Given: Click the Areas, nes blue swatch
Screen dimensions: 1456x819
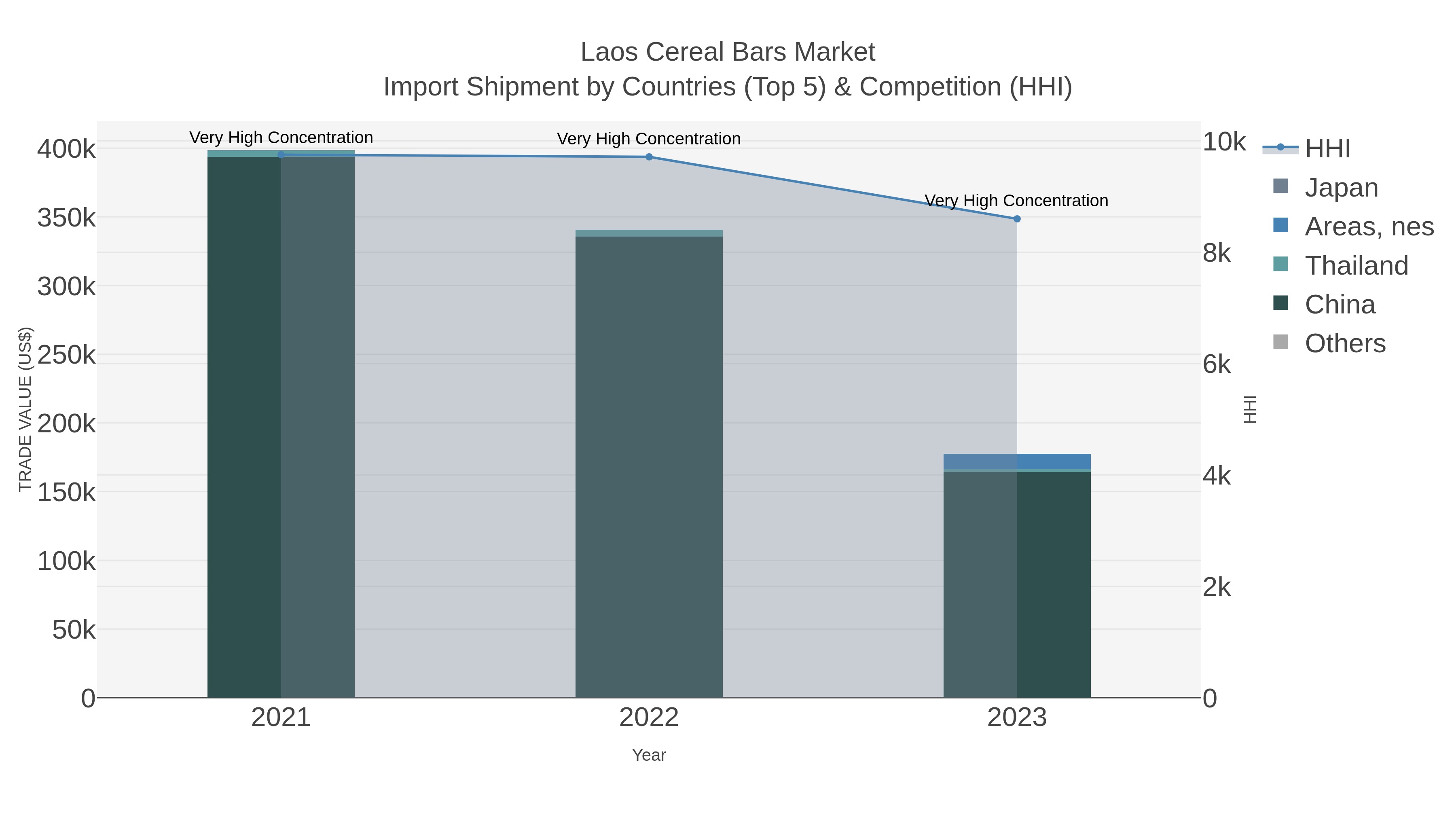Looking at the screenshot, I should (1280, 225).
